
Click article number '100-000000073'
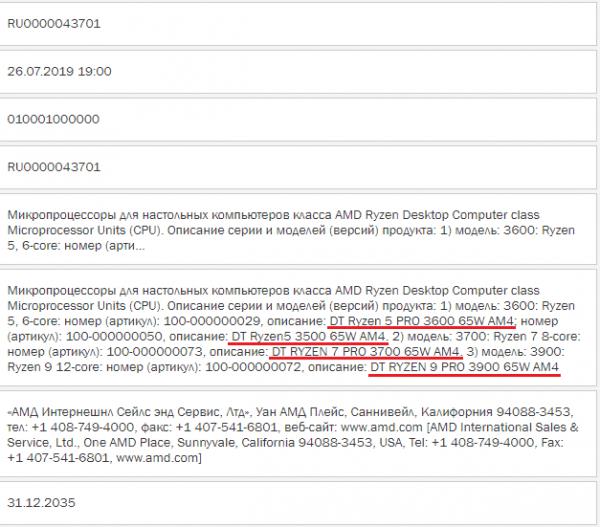click(x=155, y=352)
